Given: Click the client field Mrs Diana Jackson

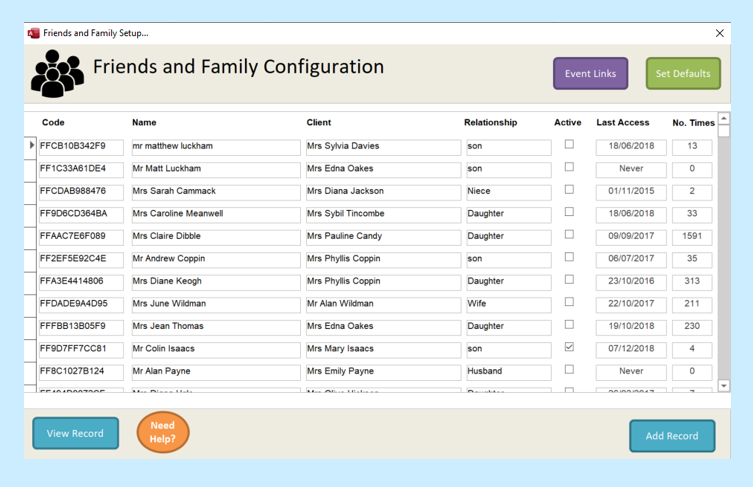Looking at the screenshot, I should [384, 192].
